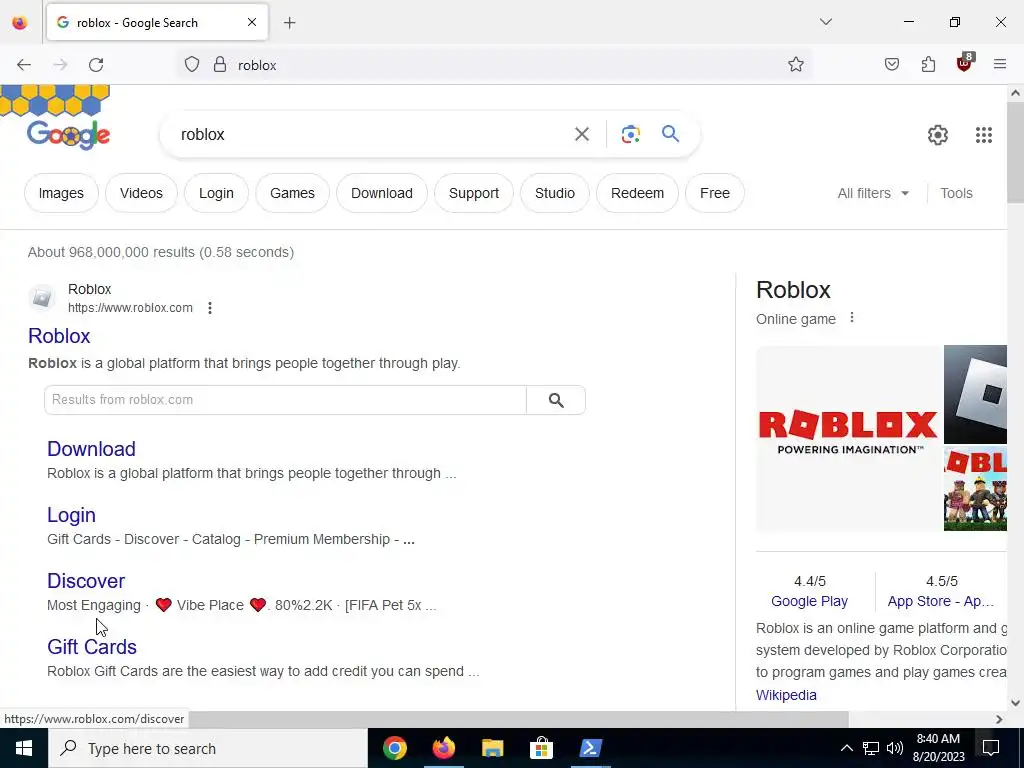Open the Windows notification center icon
Image resolution: width=1024 pixels, height=768 pixels.
(x=991, y=748)
